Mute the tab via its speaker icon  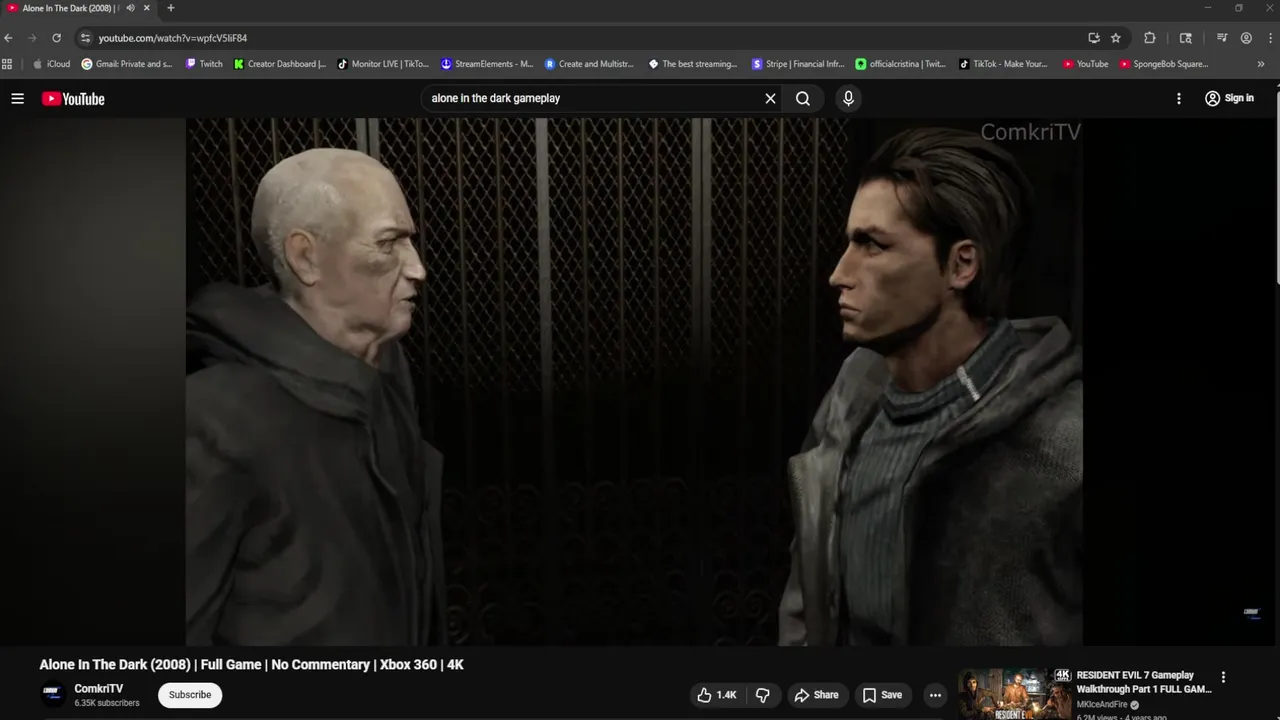coord(130,8)
